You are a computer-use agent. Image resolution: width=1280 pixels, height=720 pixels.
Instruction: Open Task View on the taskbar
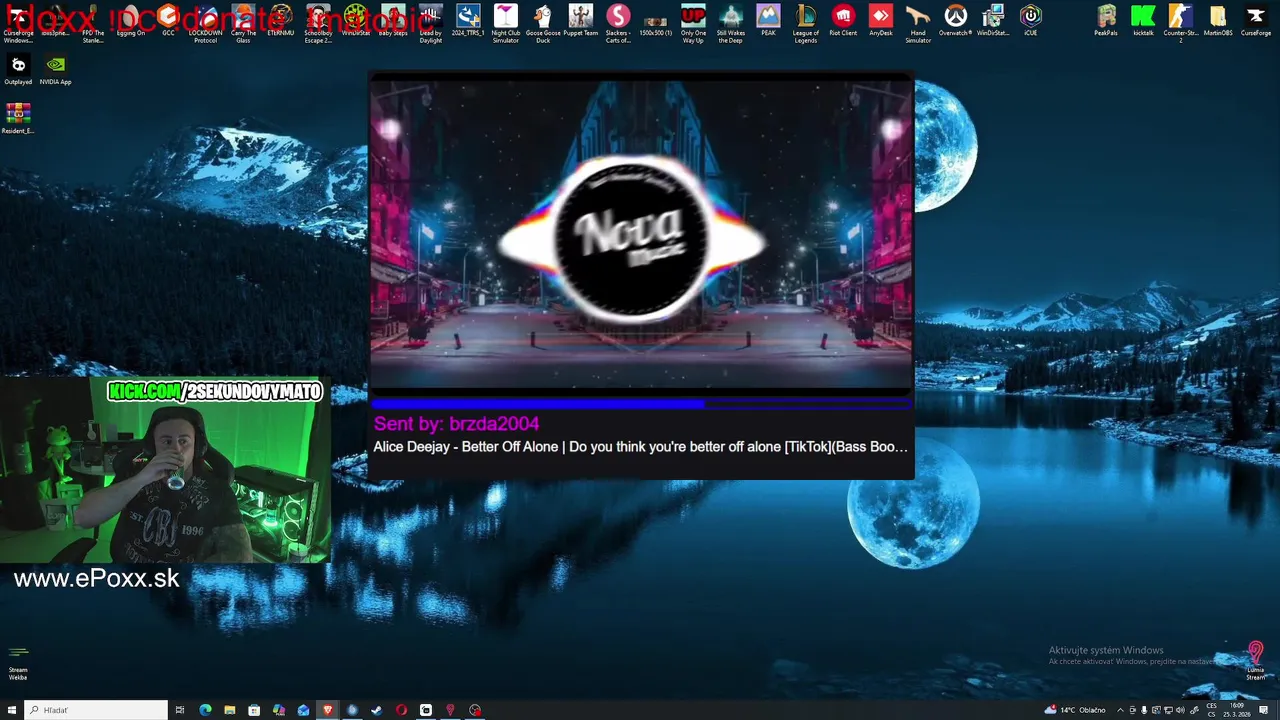(x=180, y=710)
